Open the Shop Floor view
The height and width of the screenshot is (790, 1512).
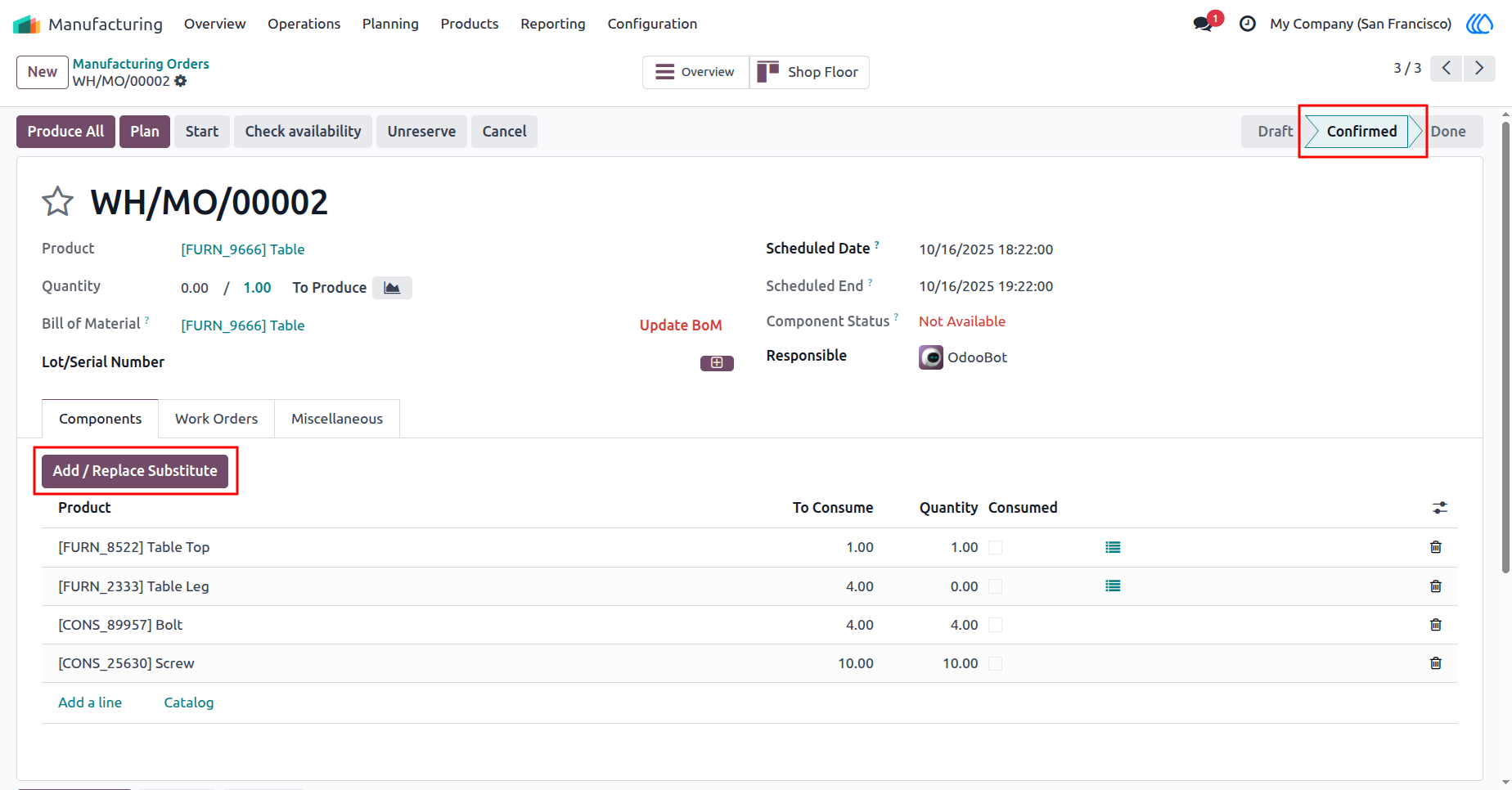tap(809, 72)
